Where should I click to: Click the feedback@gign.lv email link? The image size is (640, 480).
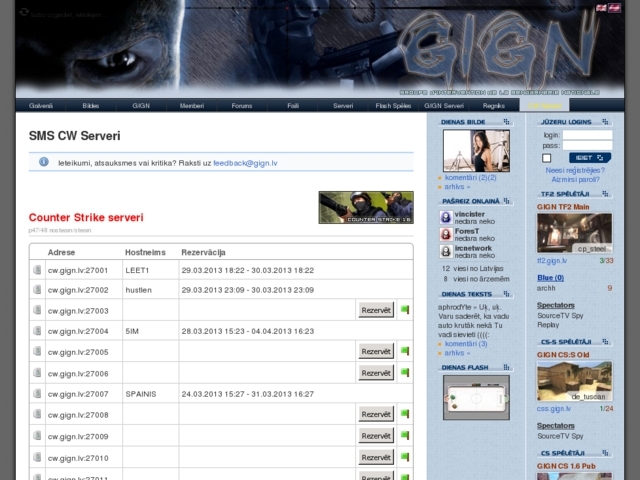point(245,162)
